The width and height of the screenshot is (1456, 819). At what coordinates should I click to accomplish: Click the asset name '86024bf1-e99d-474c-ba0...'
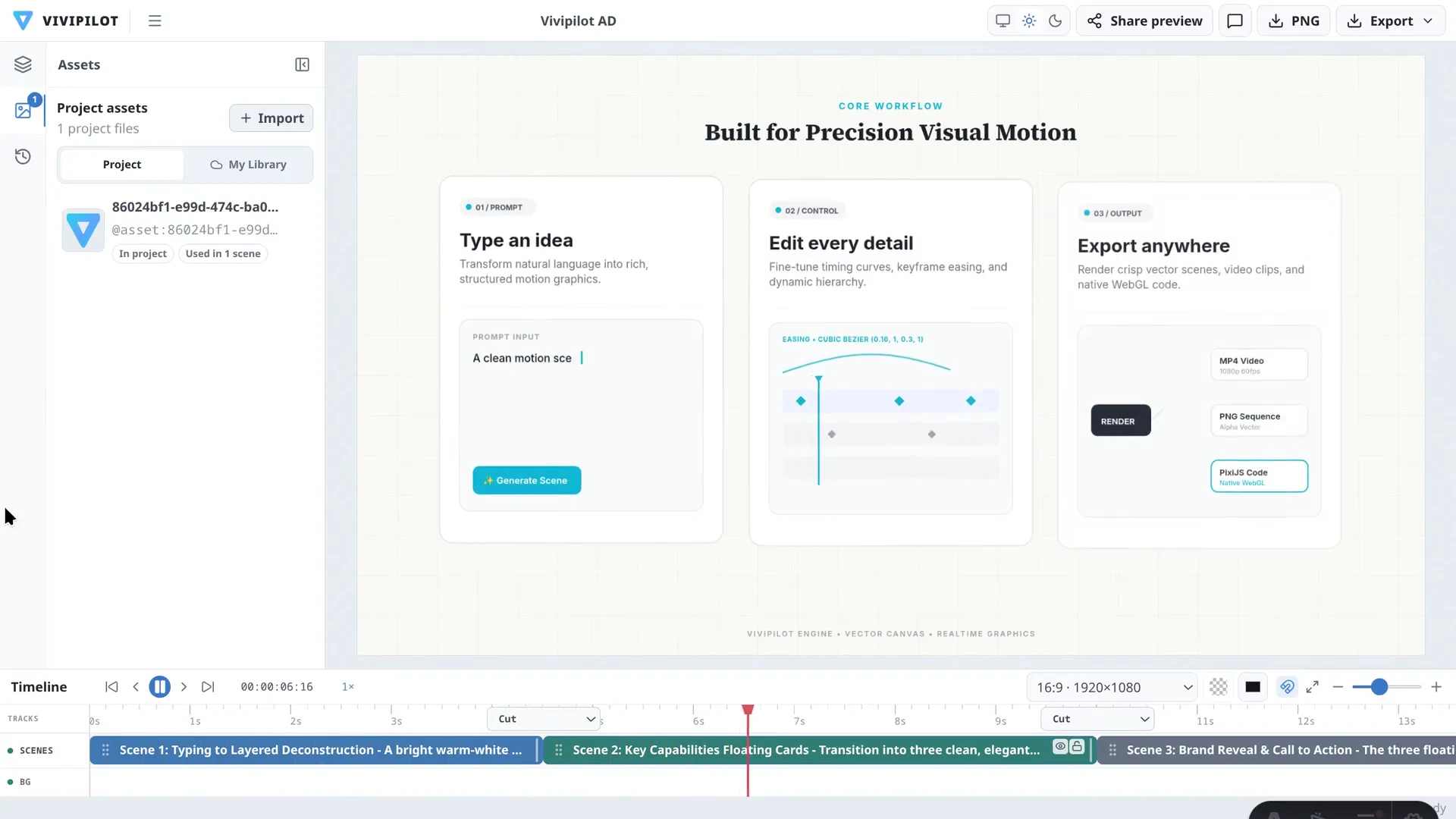point(195,207)
